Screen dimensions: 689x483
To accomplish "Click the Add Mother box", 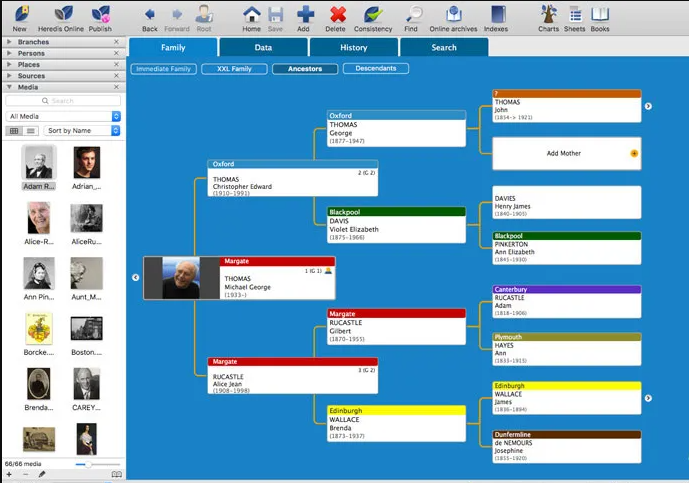I will click(x=566, y=153).
